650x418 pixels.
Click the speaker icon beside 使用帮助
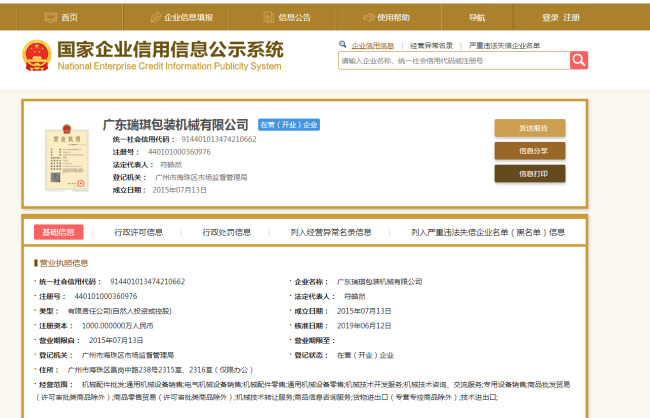[368, 17]
